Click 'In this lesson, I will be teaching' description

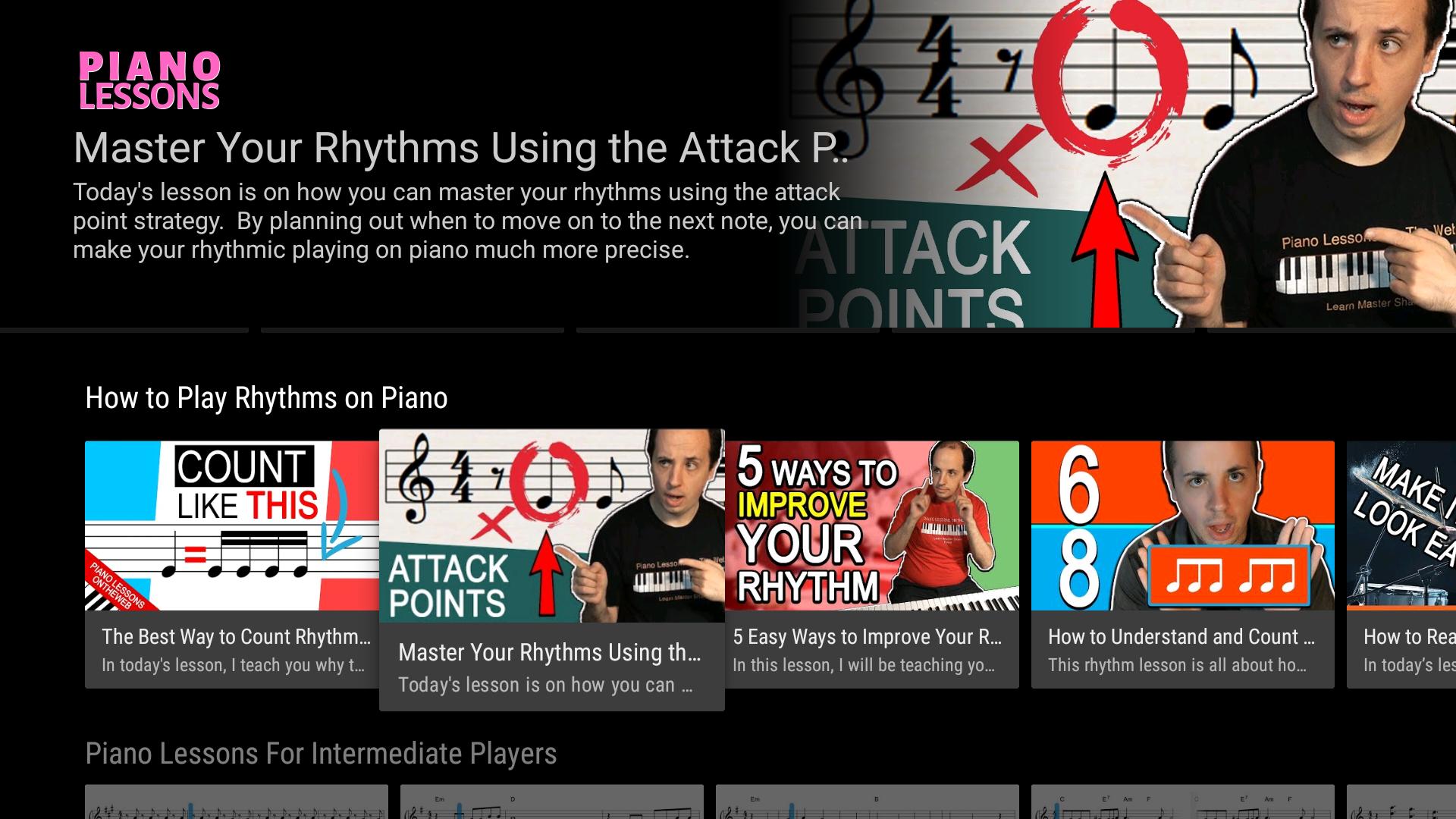tap(864, 665)
